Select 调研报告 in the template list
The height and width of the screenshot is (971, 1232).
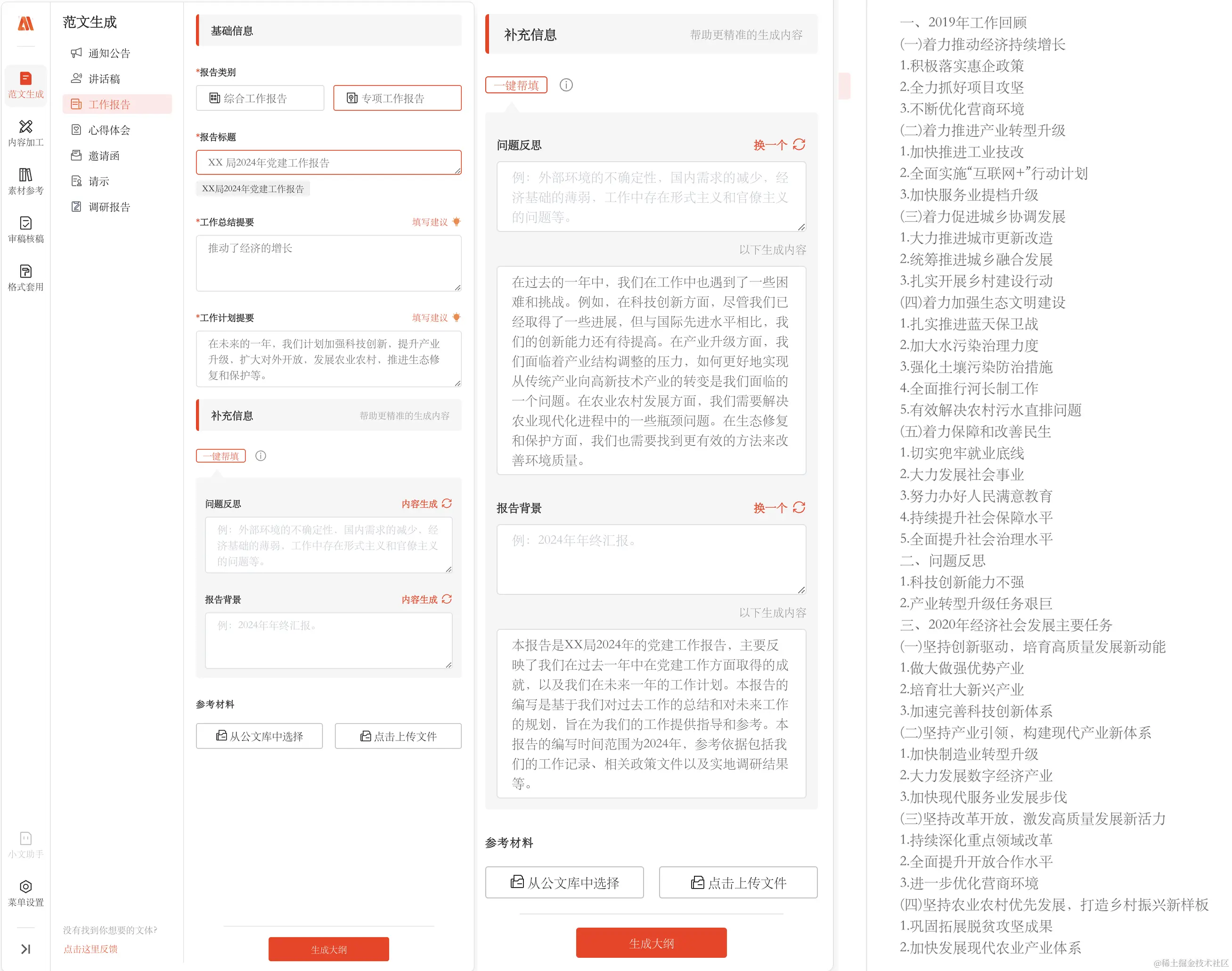click(x=109, y=207)
